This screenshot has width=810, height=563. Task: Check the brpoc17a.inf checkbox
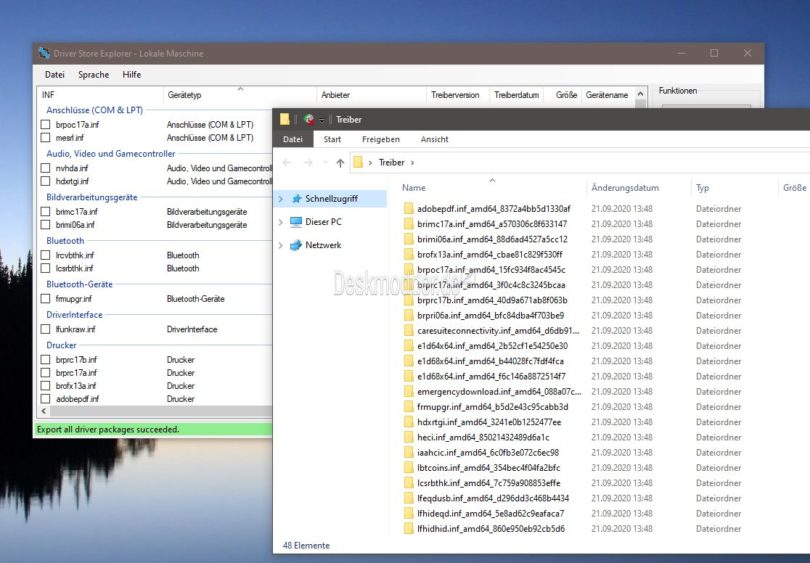pyautogui.click(x=45, y=125)
